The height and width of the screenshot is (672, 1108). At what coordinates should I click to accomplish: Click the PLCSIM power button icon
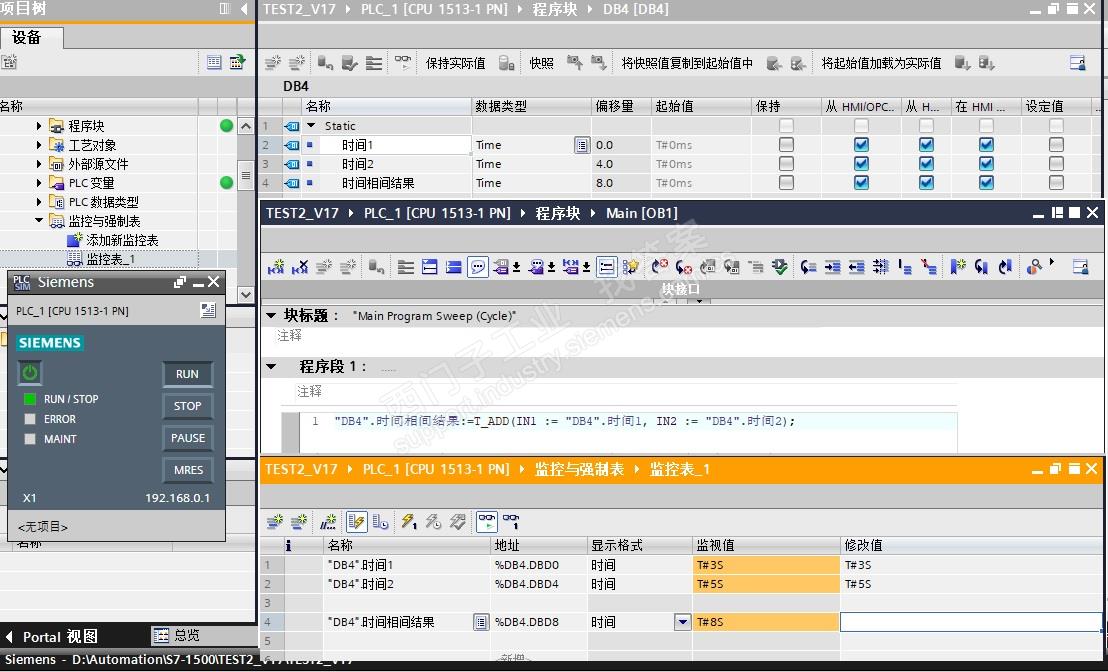tap(30, 372)
